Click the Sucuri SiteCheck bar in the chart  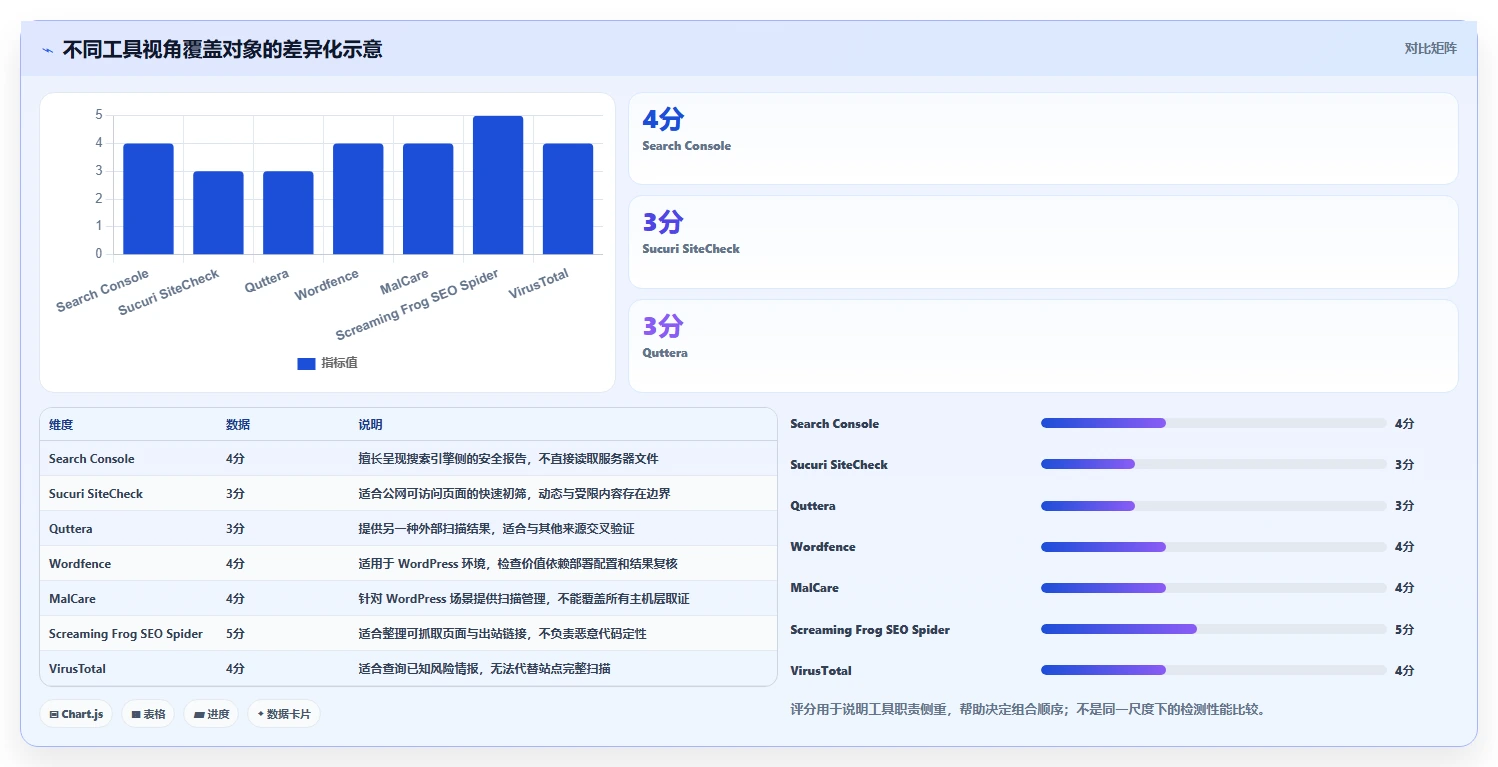[x=218, y=213]
